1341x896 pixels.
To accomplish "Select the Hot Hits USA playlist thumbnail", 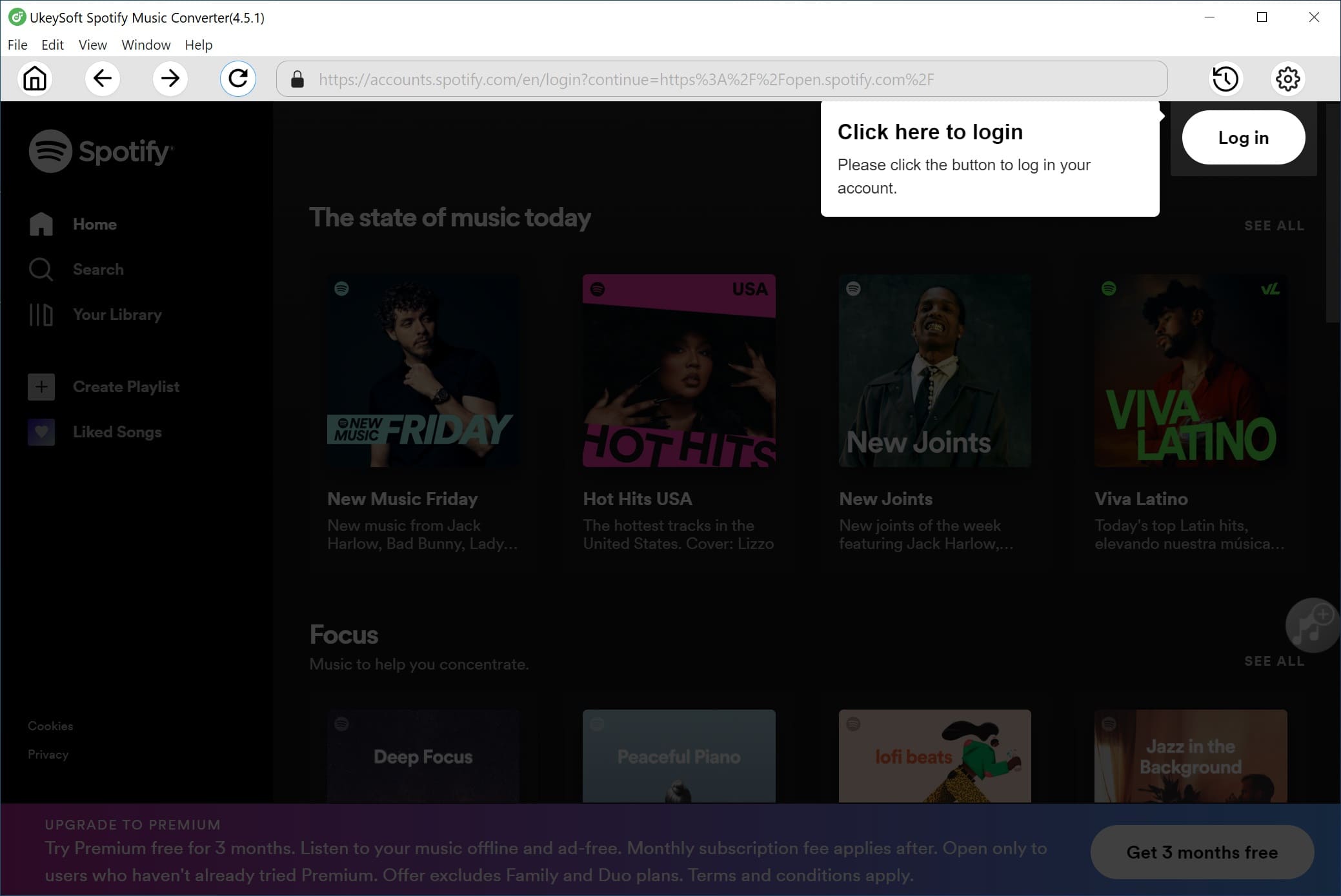I will [679, 370].
